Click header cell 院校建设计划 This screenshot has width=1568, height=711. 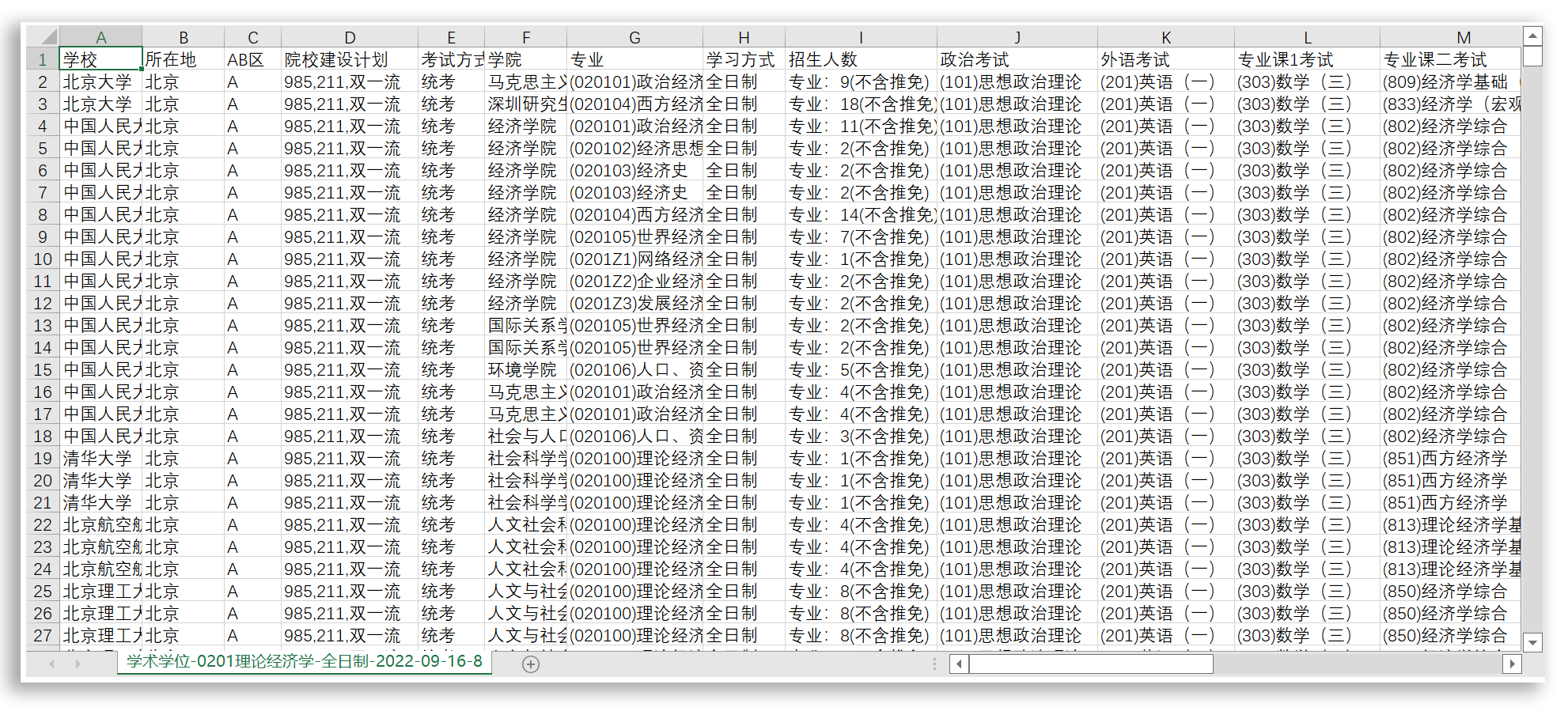[350, 59]
